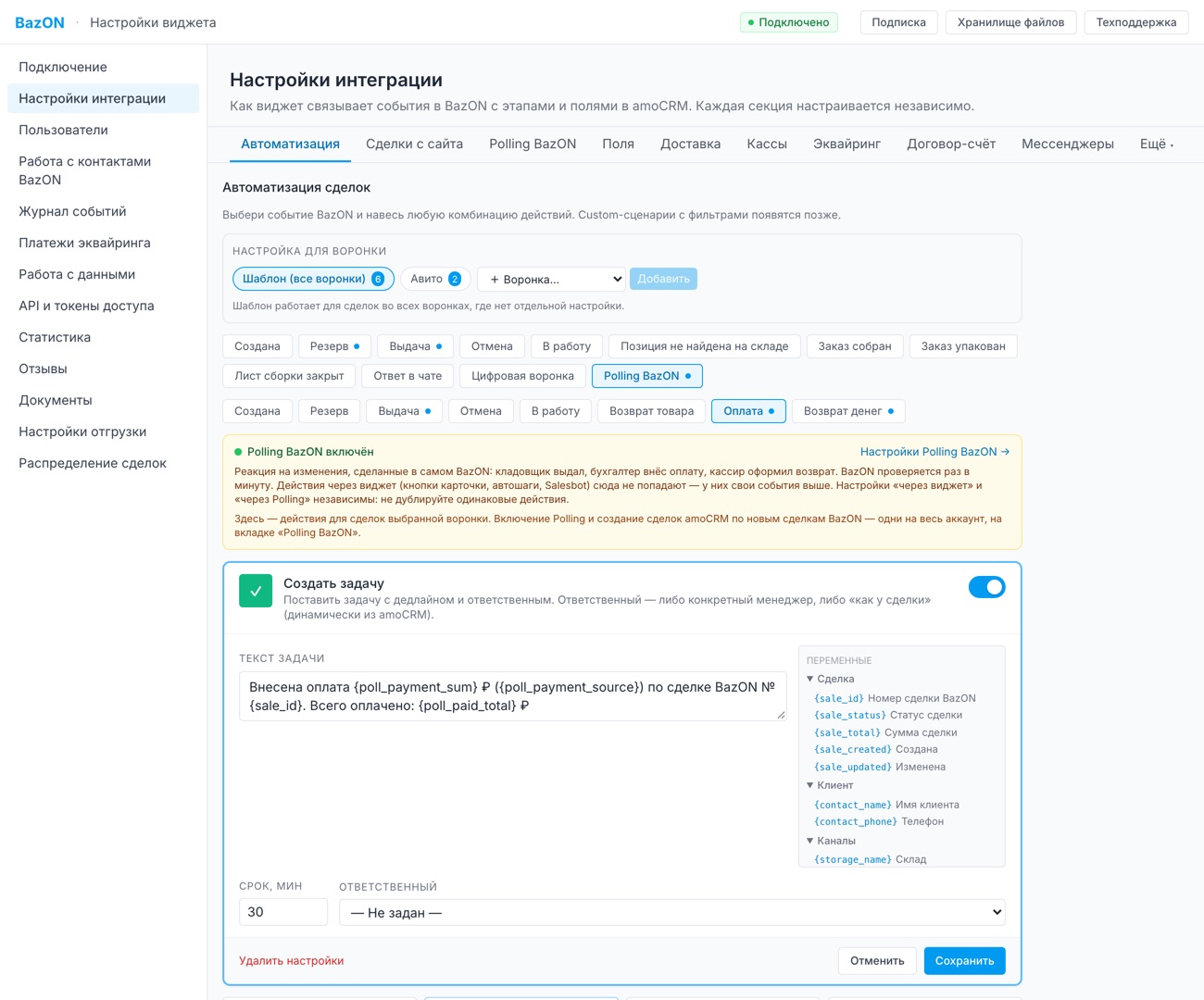Click the Подключено status badge

789,22
